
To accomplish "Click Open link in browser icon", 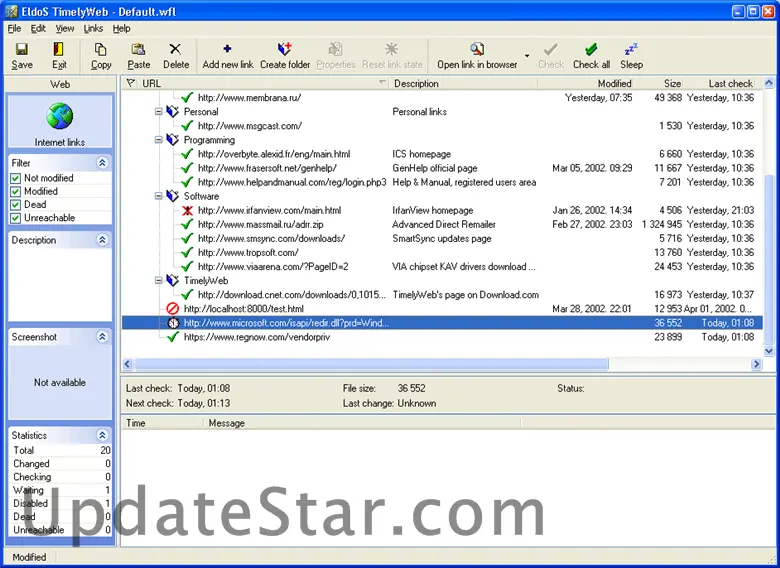I will click(x=477, y=49).
